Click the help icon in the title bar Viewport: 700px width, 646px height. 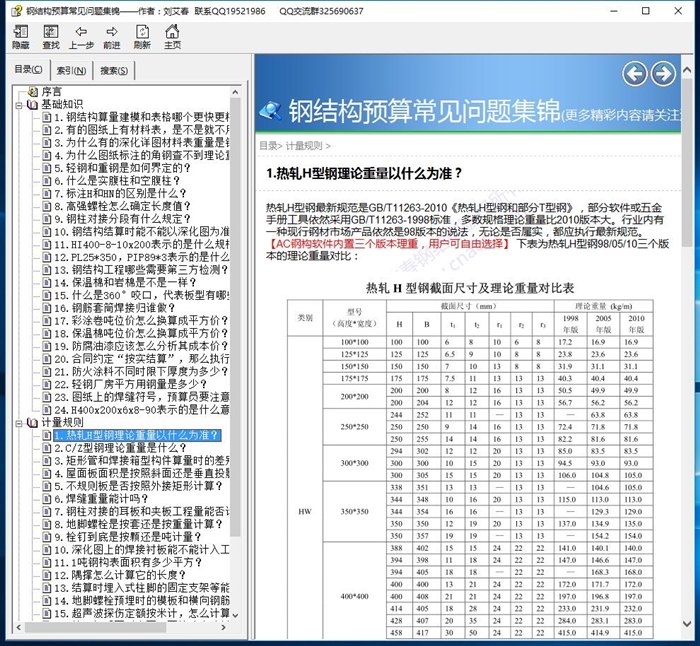click(17, 11)
